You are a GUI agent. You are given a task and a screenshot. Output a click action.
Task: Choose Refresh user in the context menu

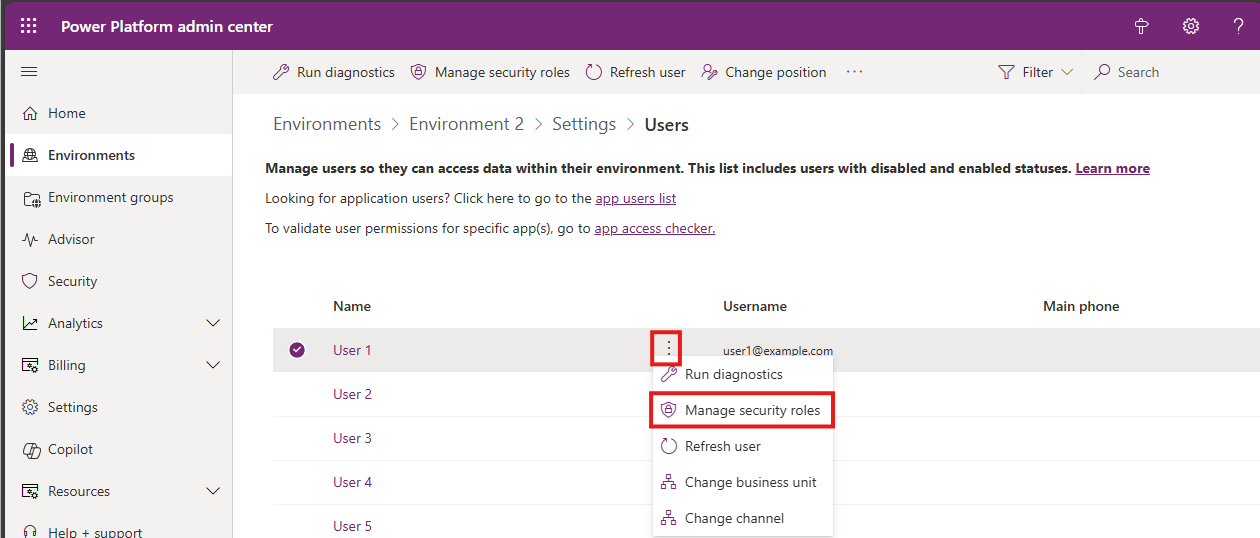coord(743,446)
